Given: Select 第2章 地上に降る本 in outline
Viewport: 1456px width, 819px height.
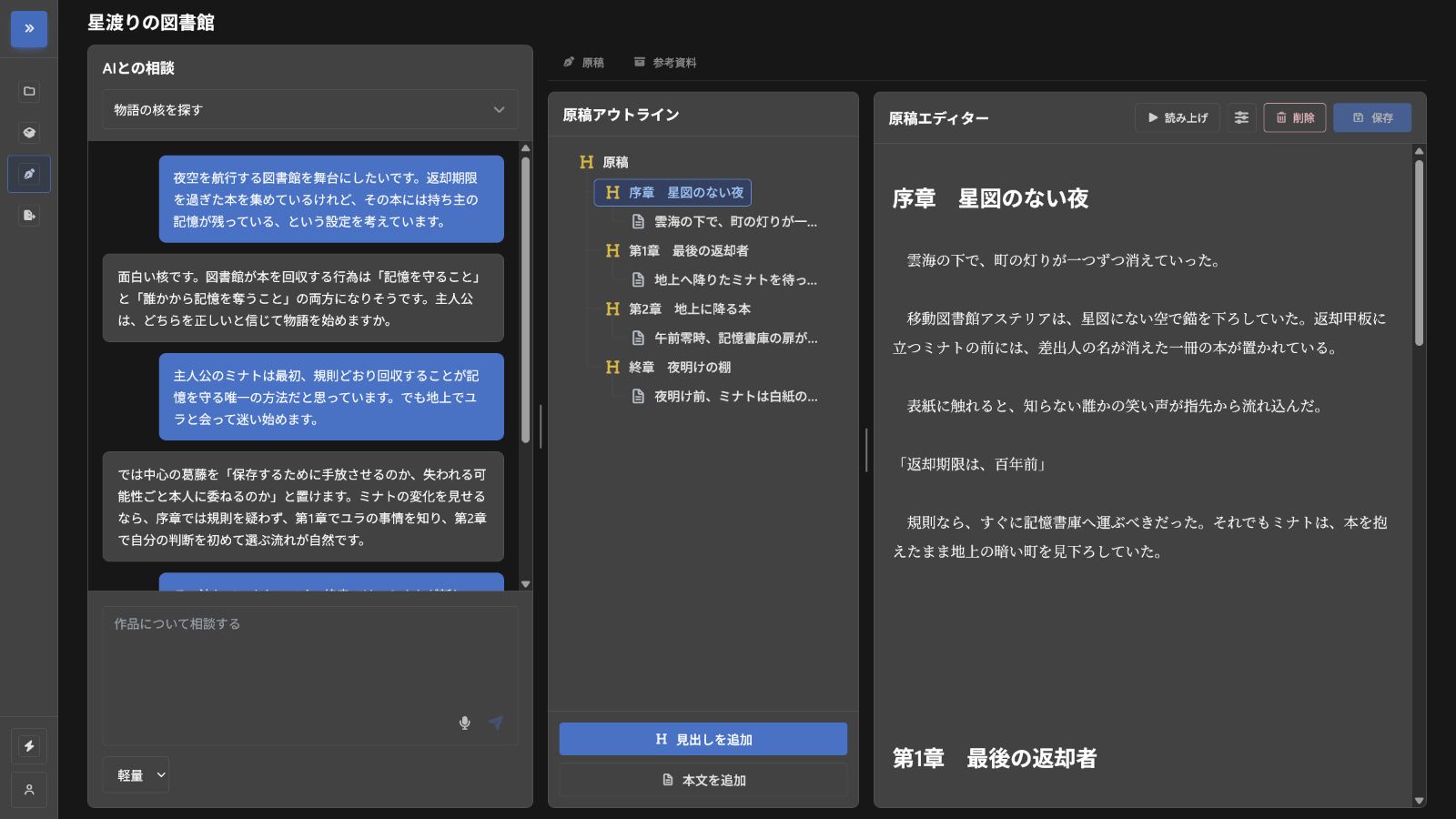Looking at the screenshot, I should pyautogui.click(x=690, y=309).
